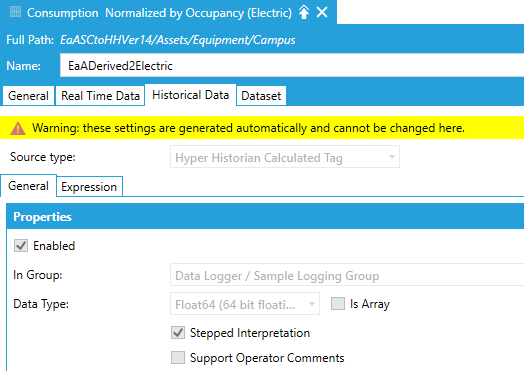524x371 pixels.
Task: Select the top General tab
Action: click(28, 96)
